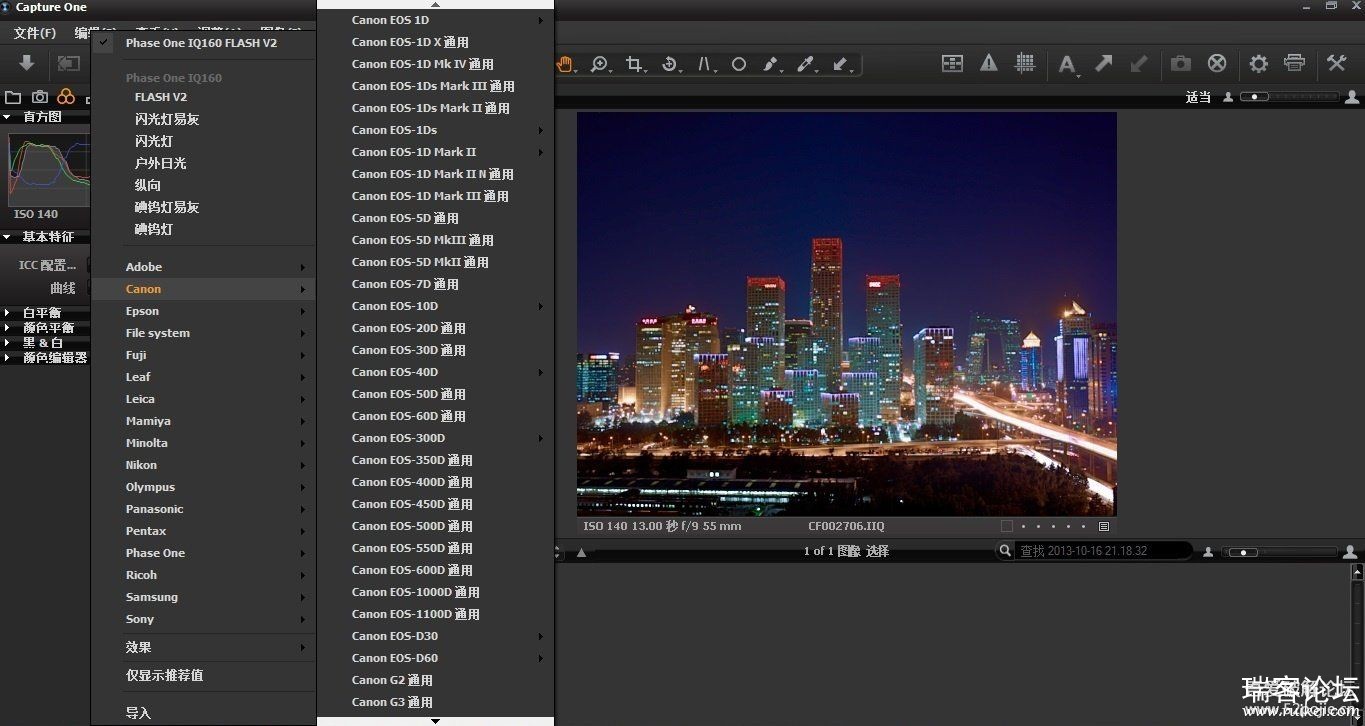Open the 效果 effects submenu
Screen dimensions: 1365x726
(204, 647)
